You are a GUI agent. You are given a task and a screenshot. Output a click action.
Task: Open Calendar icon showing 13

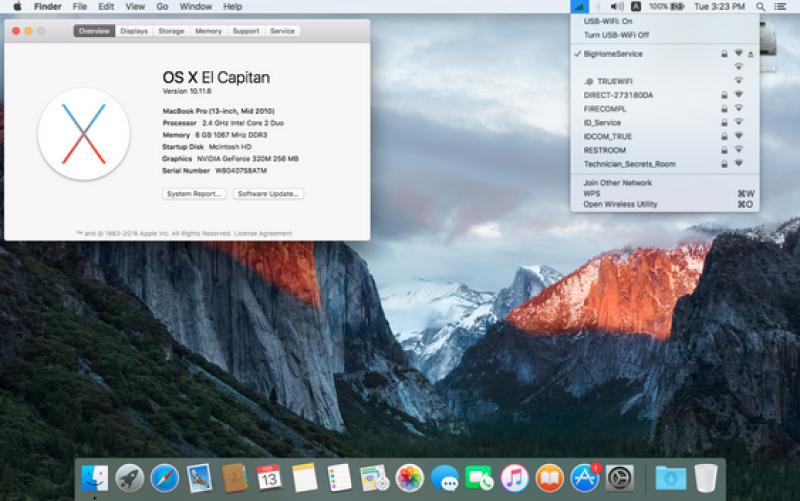pyautogui.click(x=269, y=478)
